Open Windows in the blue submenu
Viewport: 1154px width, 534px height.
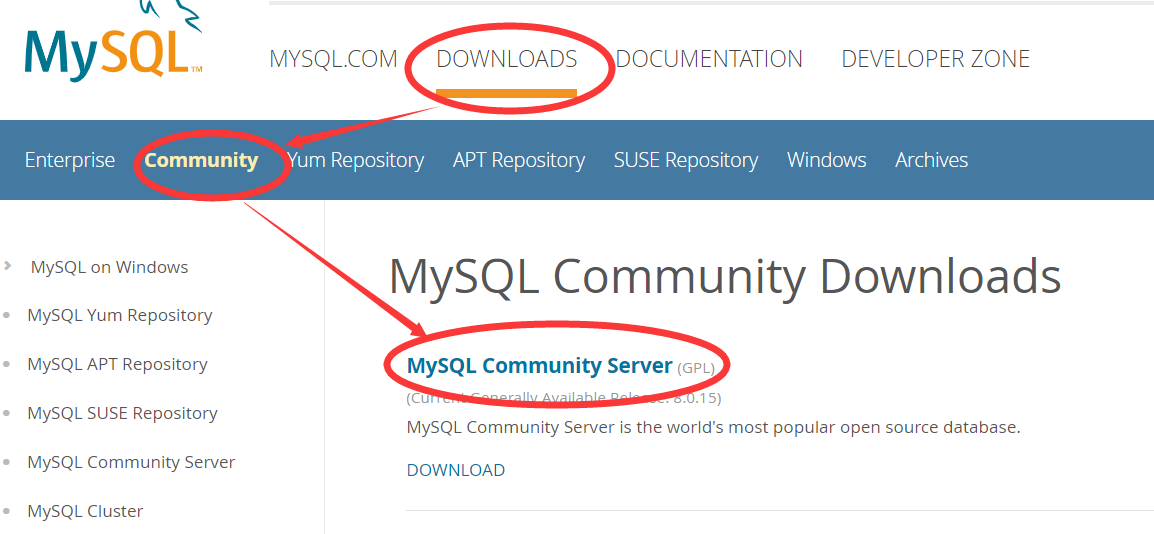[826, 160]
